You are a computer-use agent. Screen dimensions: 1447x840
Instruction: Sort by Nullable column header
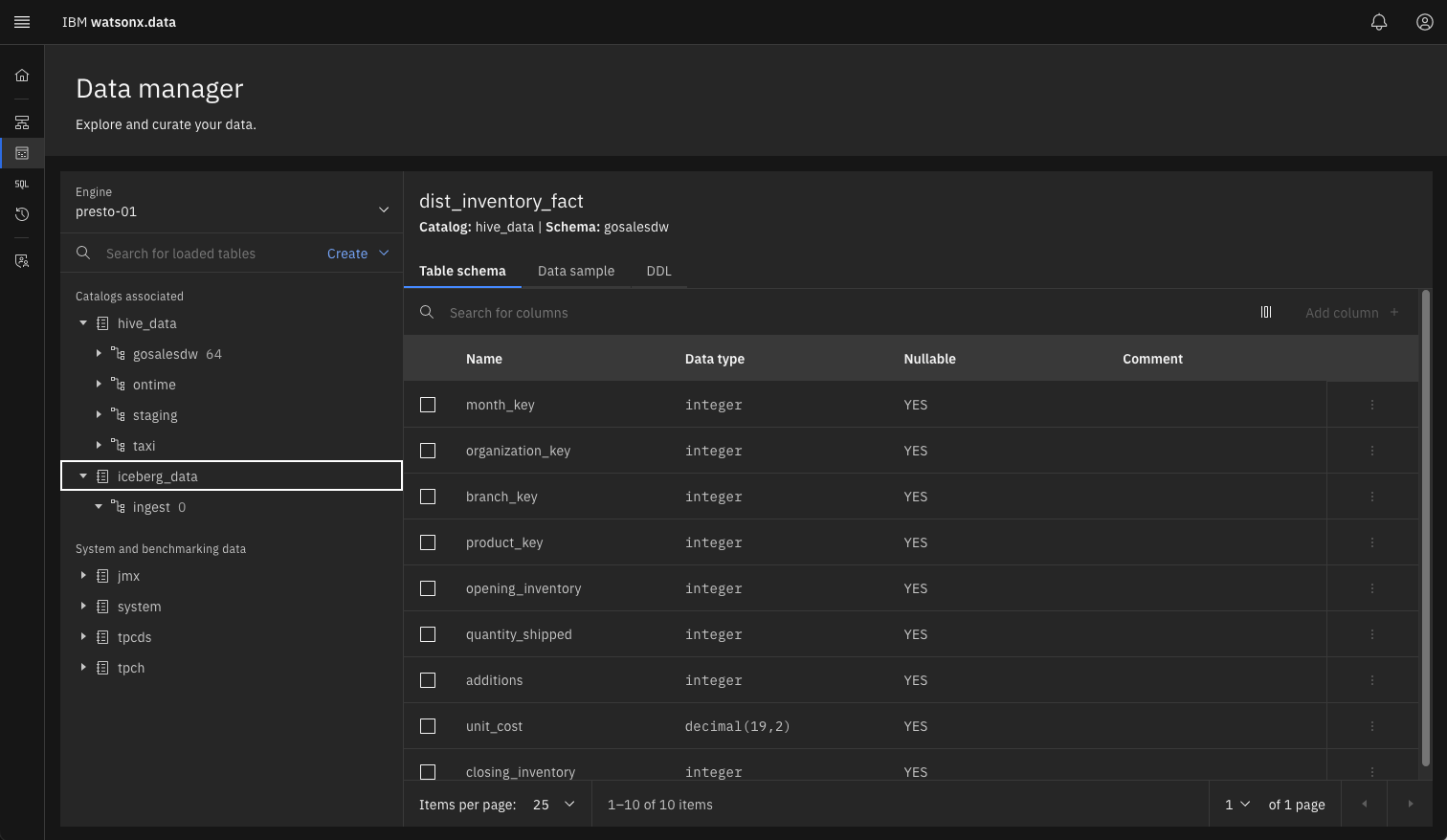click(929, 359)
